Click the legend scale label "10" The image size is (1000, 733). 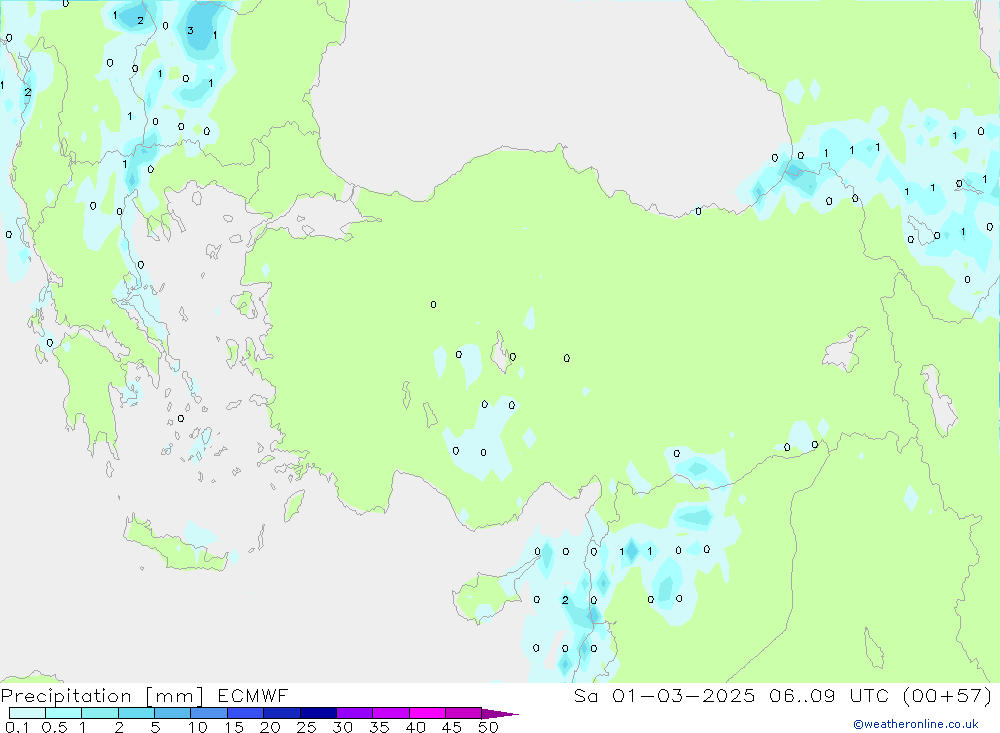click(198, 727)
